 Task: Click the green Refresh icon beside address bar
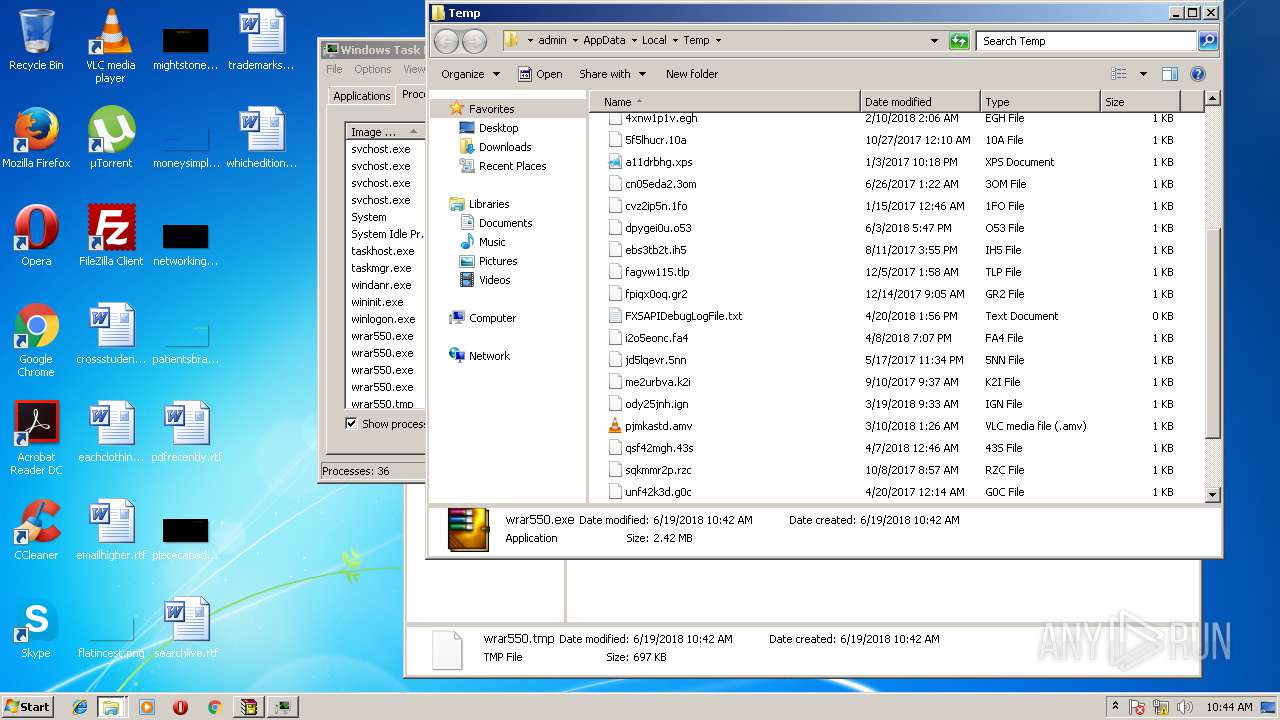click(959, 41)
